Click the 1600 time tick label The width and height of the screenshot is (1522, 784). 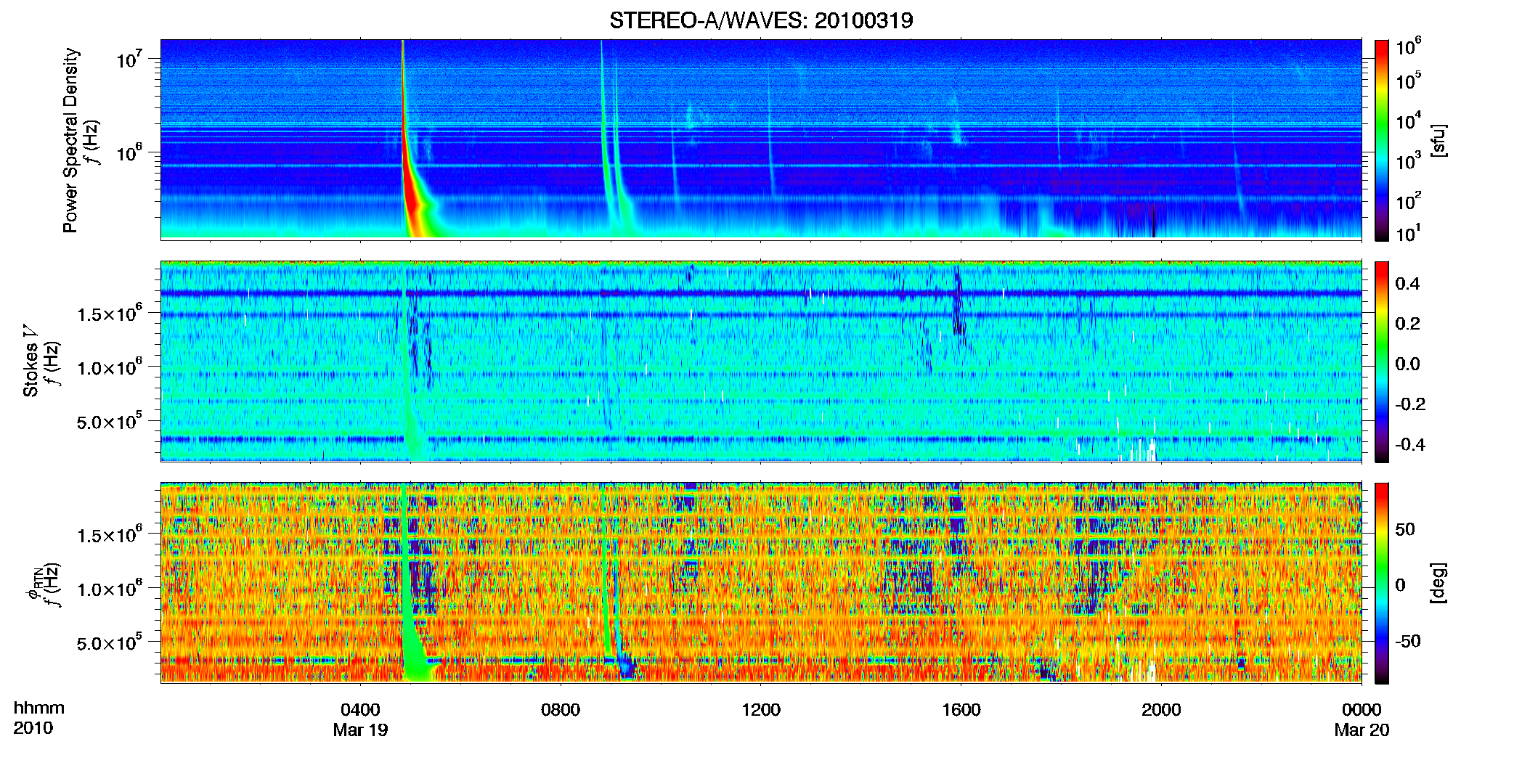pyautogui.click(x=961, y=709)
